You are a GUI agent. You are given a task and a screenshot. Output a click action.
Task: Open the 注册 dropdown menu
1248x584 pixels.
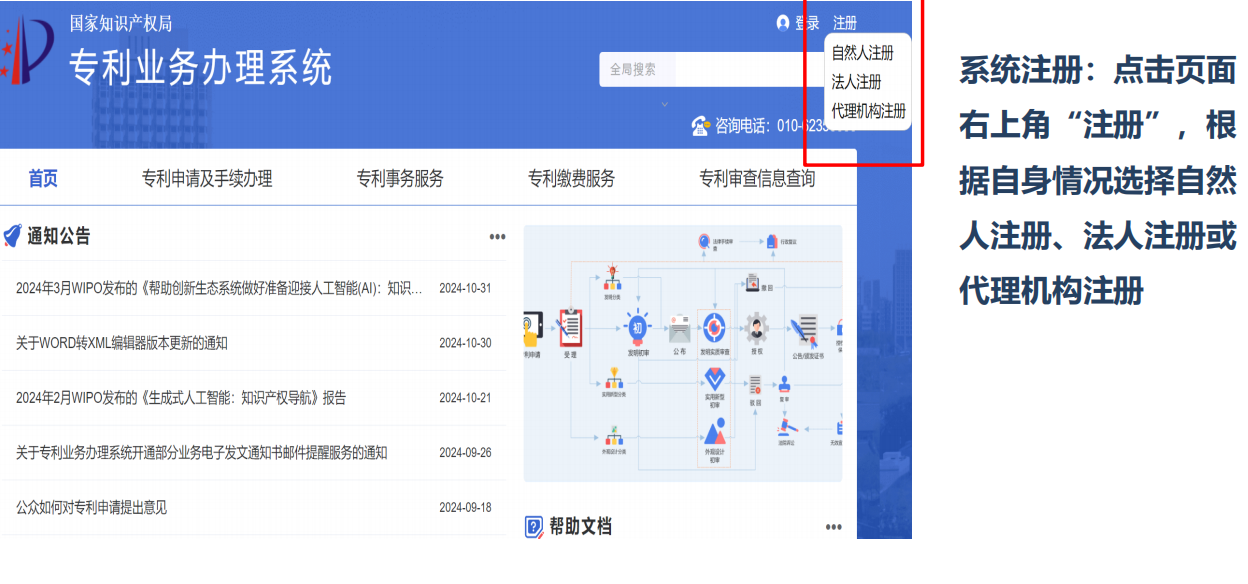(x=845, y=23)
